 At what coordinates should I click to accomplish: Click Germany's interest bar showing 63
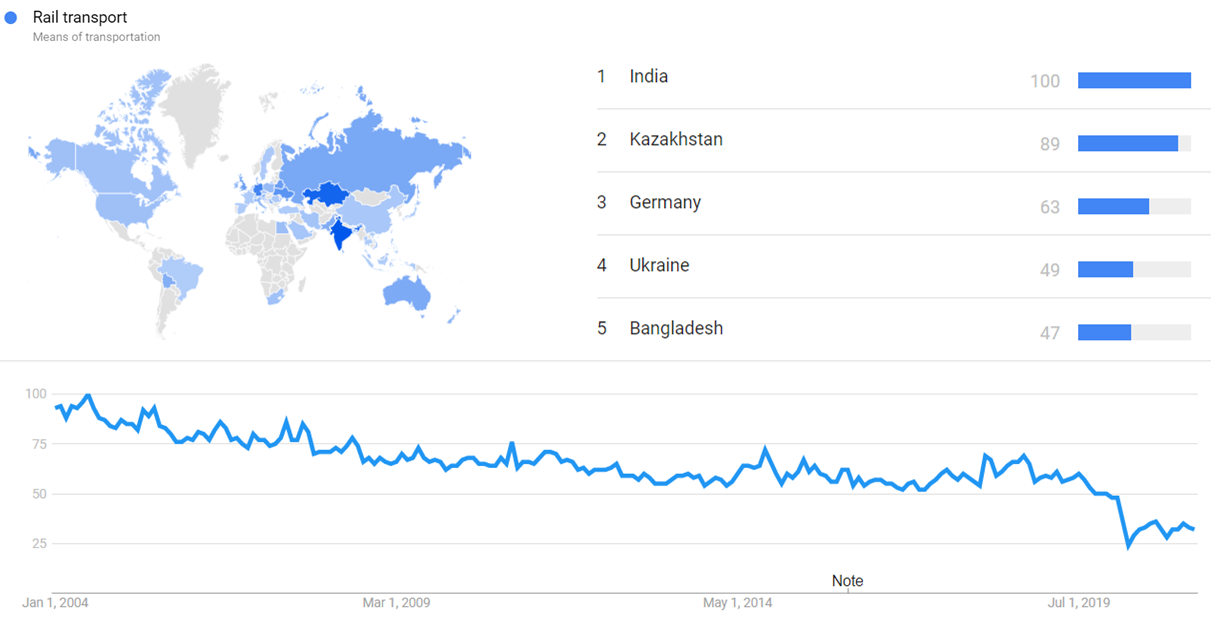1114,207
